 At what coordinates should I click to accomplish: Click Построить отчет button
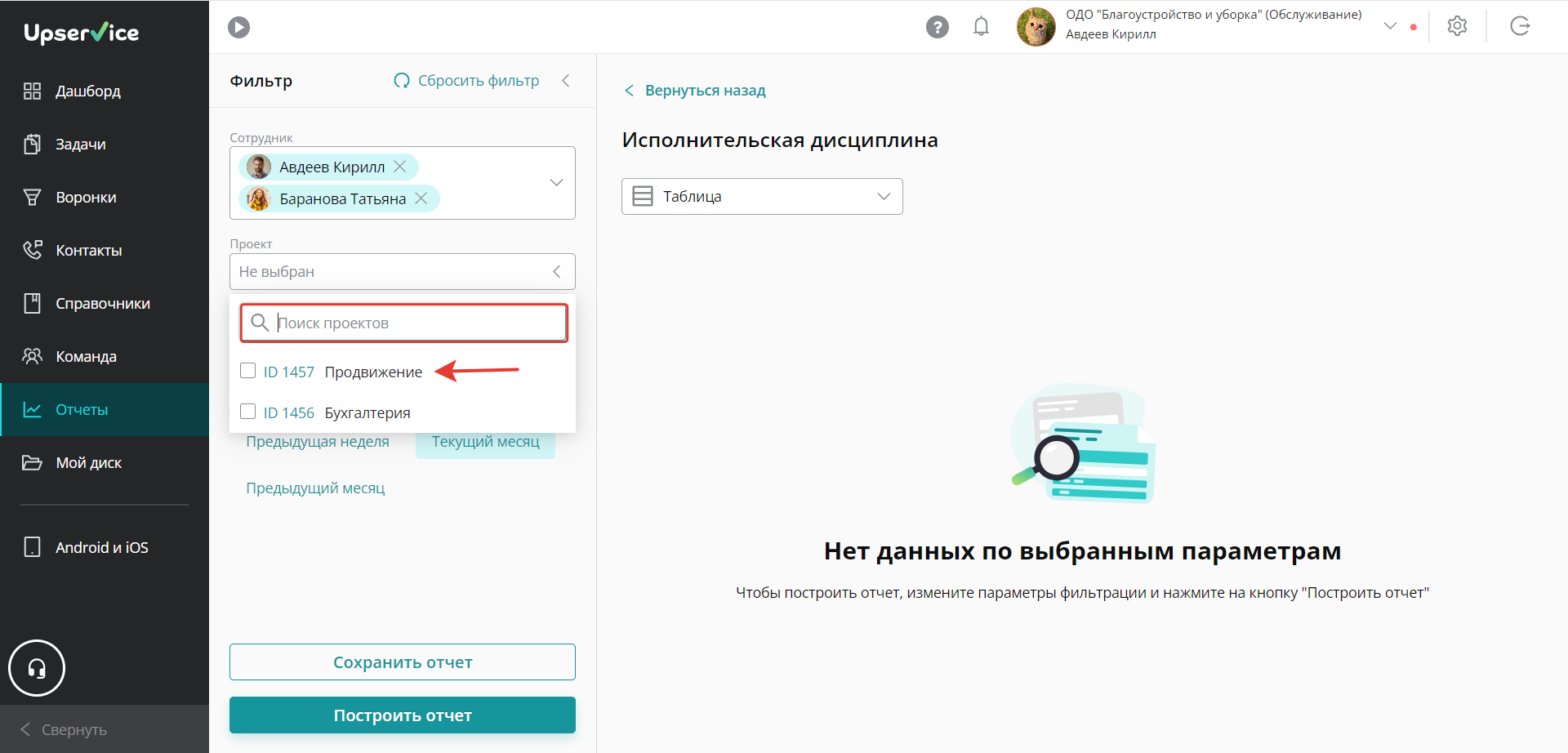(403, 715)
